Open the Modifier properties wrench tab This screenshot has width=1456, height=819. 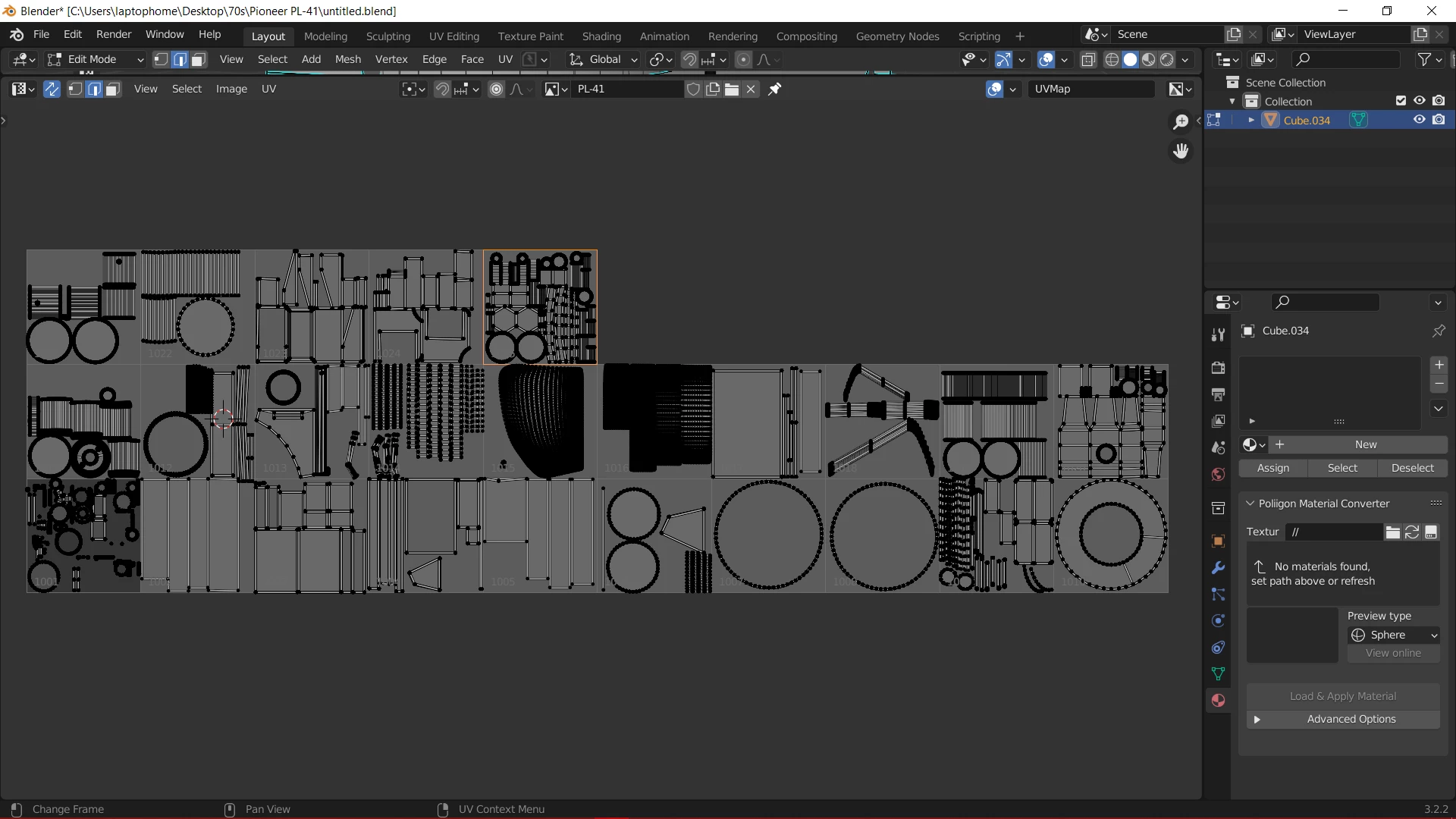click(x=1218, y=568)
